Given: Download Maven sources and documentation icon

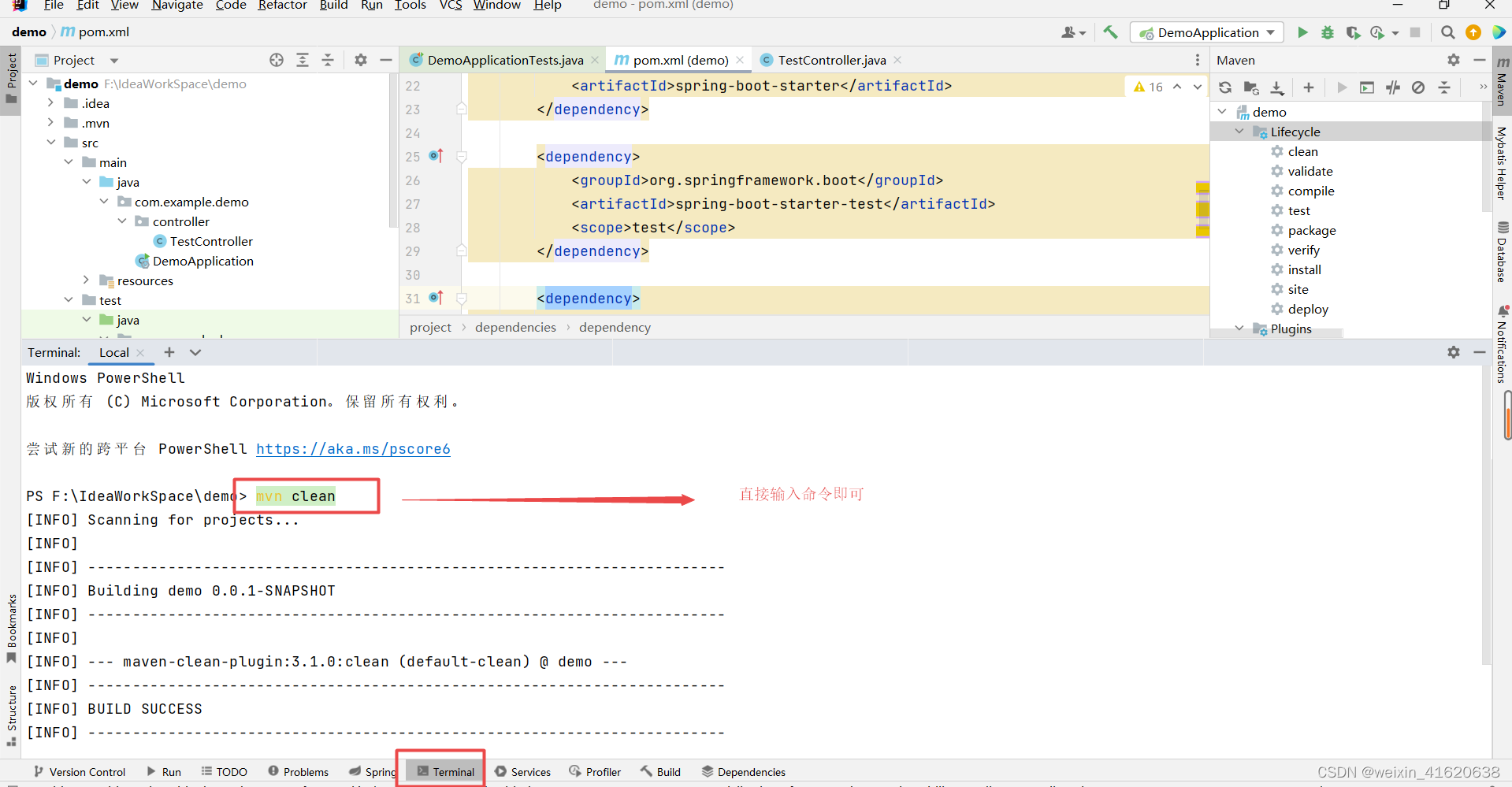Looking at the screenshot, I should tap(1277, 87).
